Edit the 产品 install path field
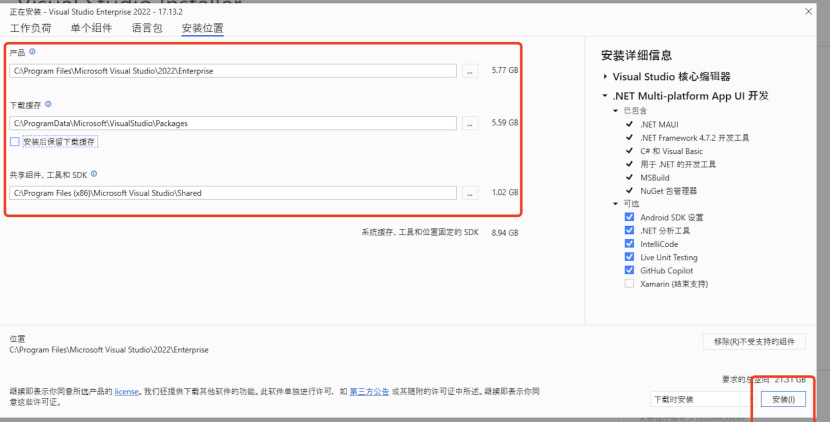This screenshot has height=422, width=830. 233,71
